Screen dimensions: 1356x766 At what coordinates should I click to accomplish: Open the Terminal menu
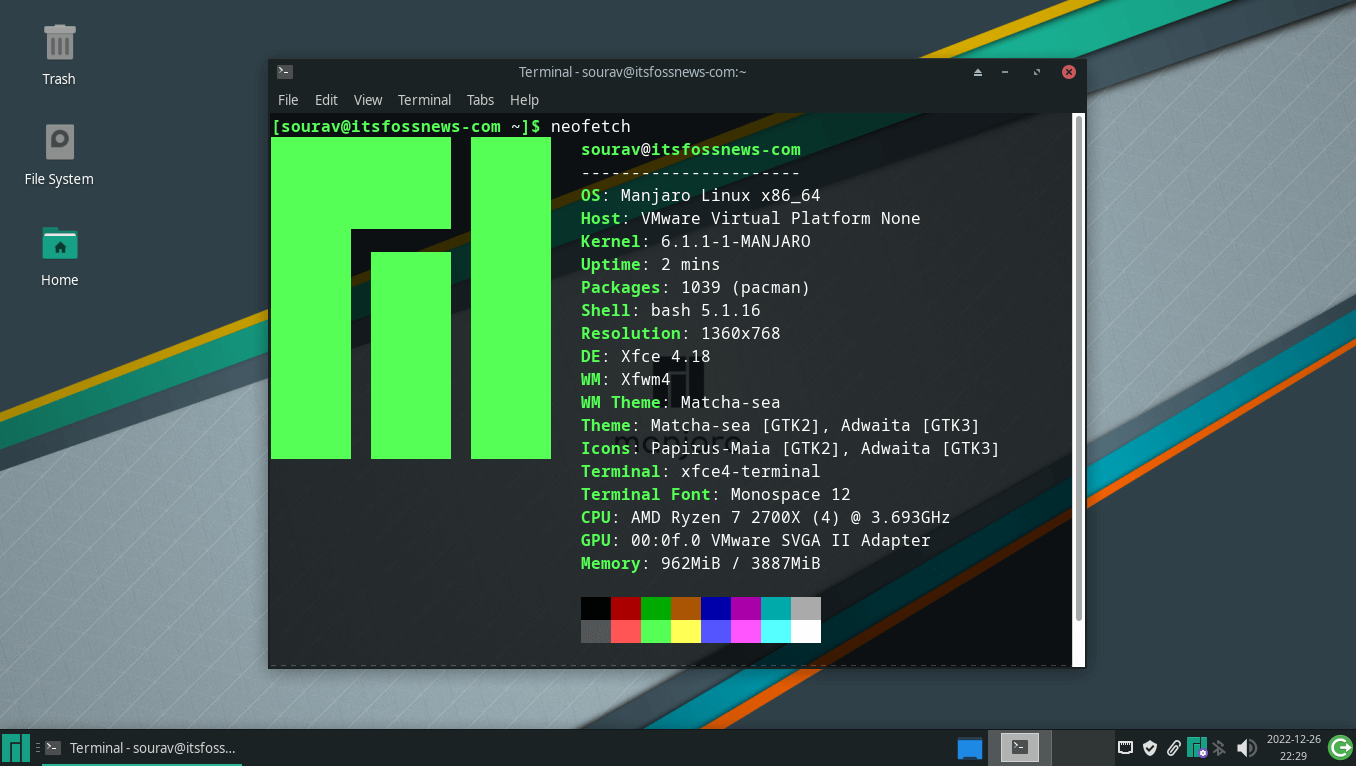click(x=424, y=100)
